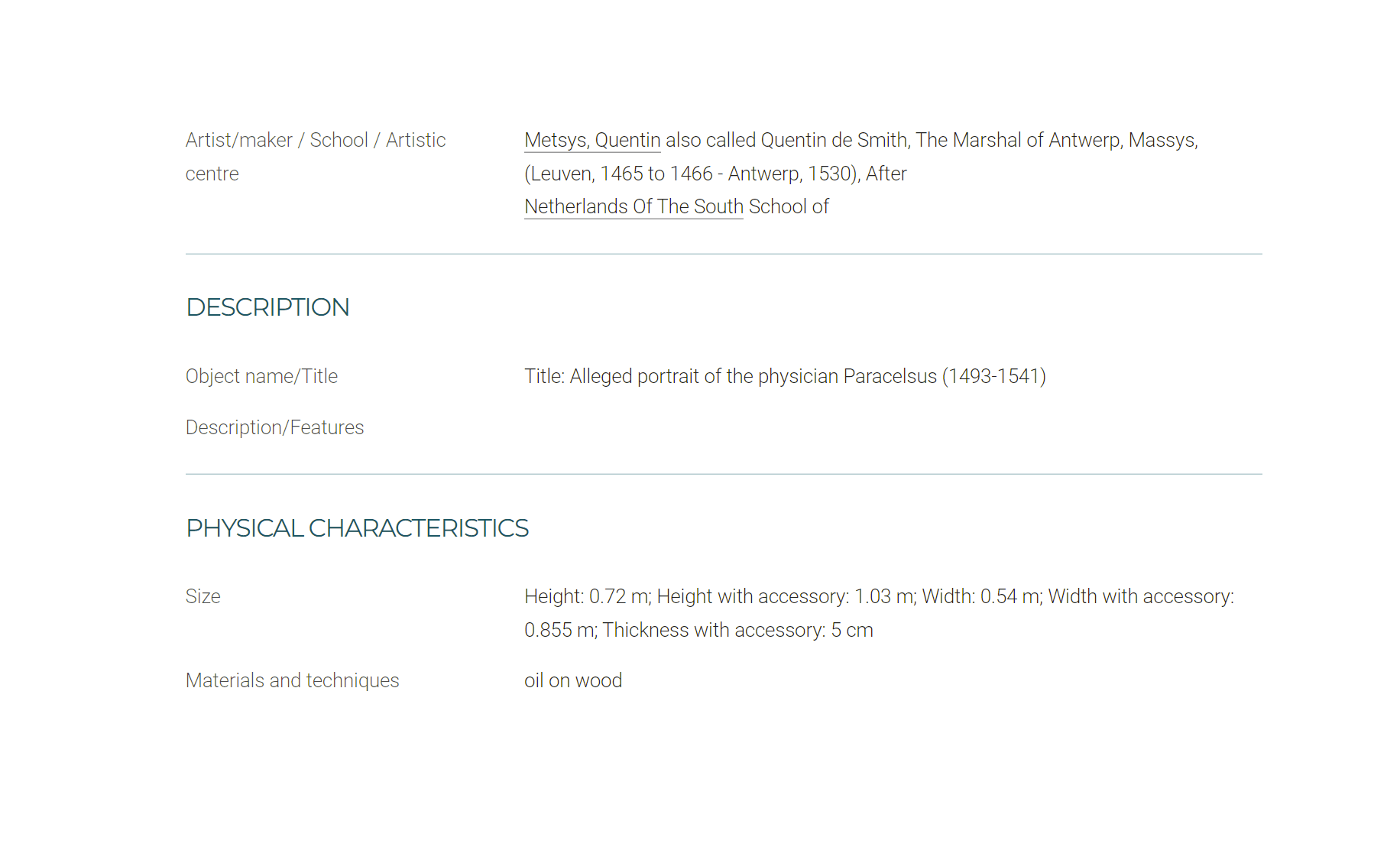
Task: Click 'The Marshal of Antwerp' alias text
Action: [1017, 141]
